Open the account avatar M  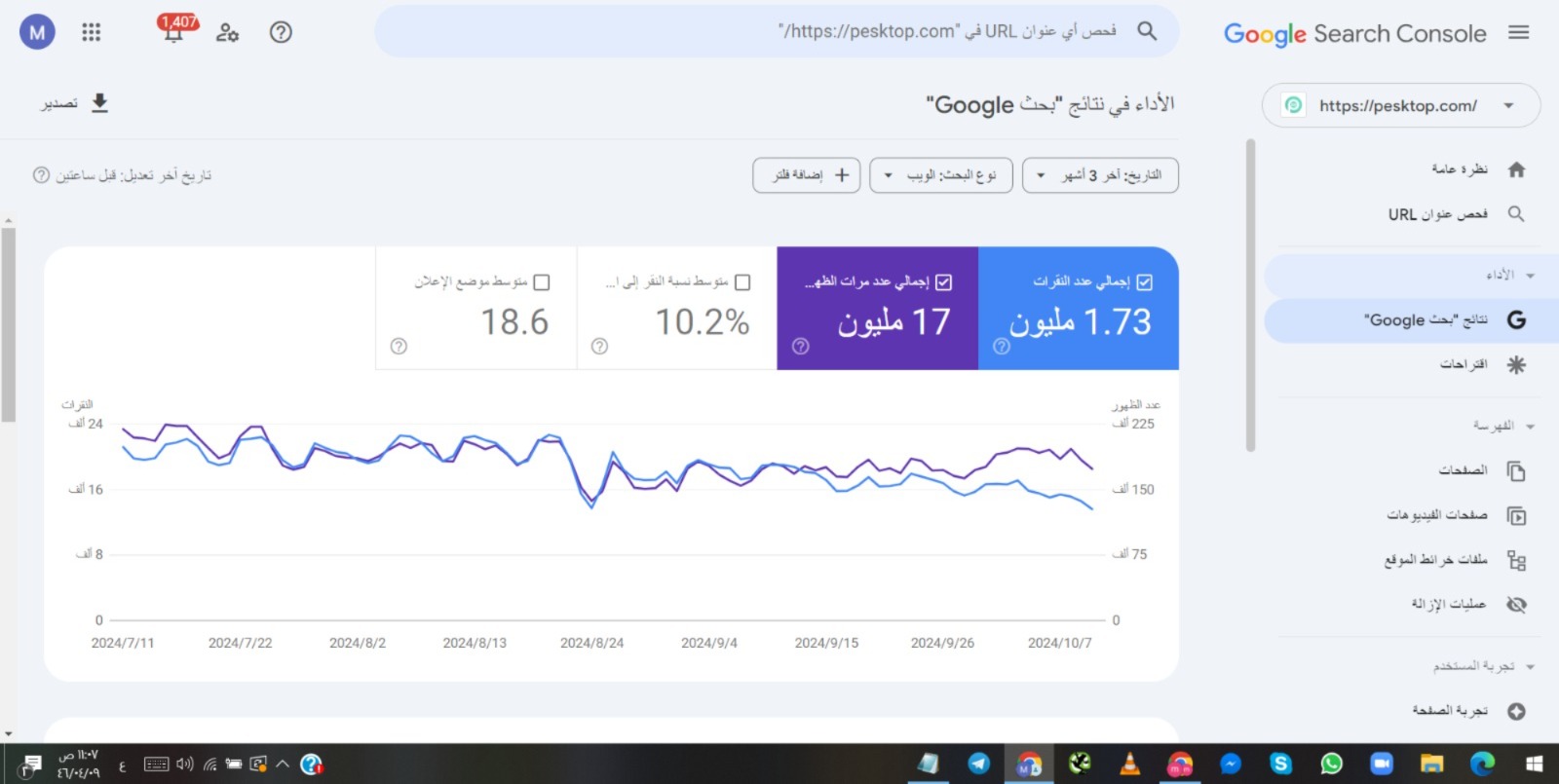pos(37,32)
